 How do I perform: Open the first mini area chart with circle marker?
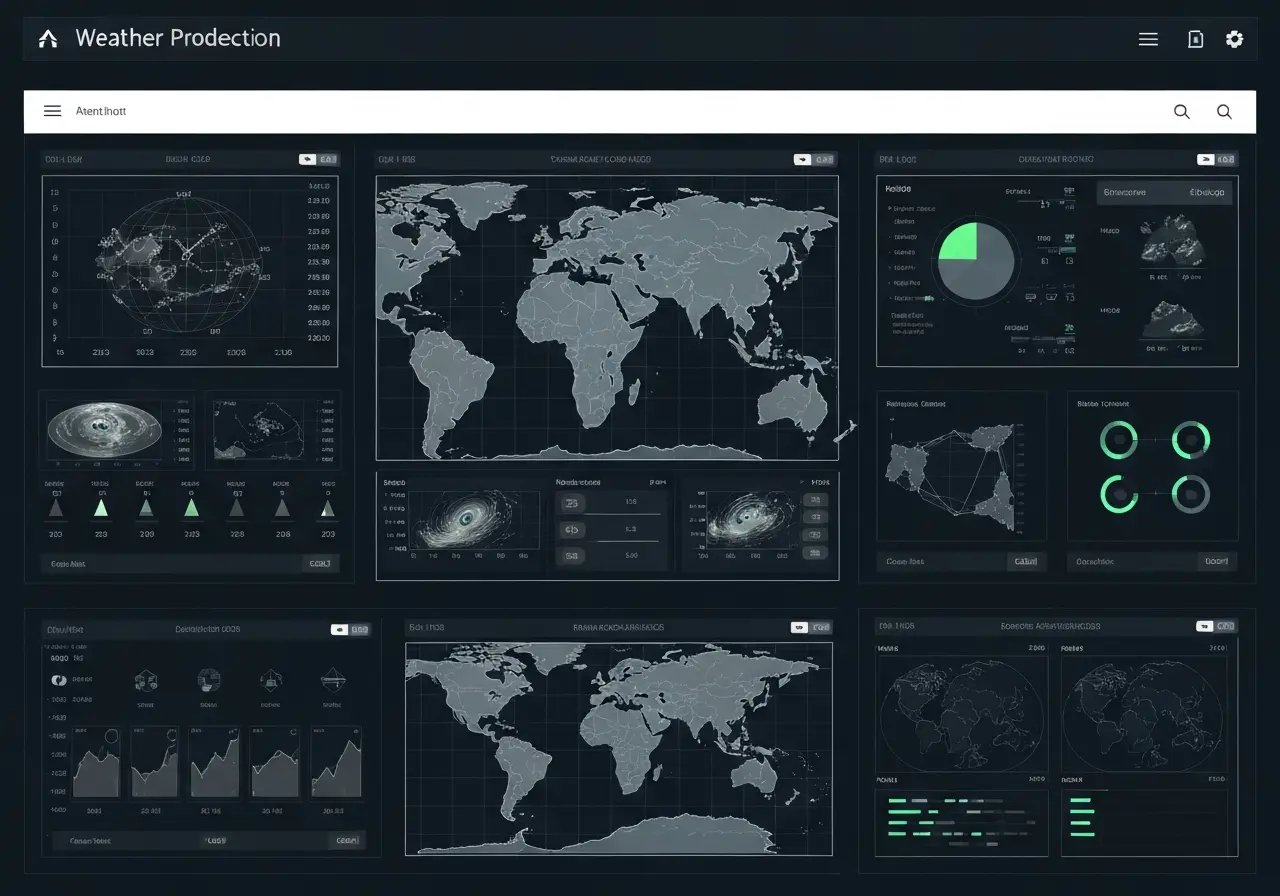pos(96,762)
